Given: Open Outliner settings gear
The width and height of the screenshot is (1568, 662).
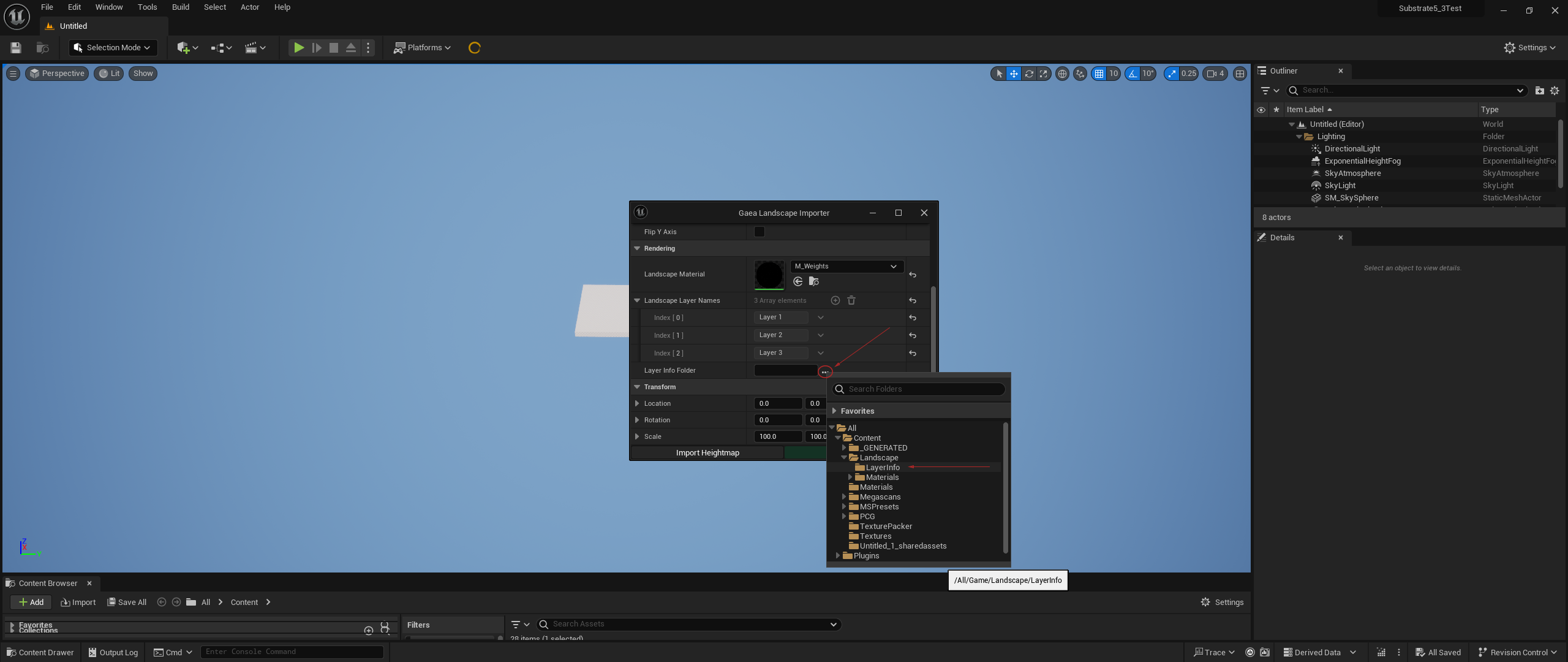Looking at the screenshot, I should point(1555,91).
